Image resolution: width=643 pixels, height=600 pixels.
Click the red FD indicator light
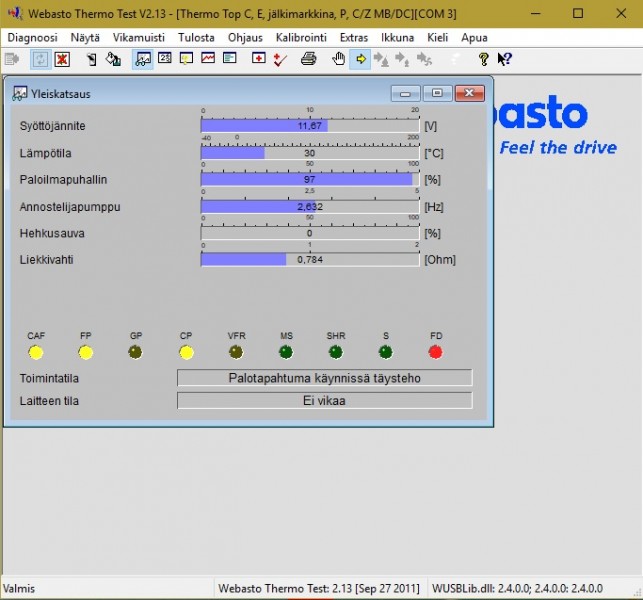tap(435, 352)
